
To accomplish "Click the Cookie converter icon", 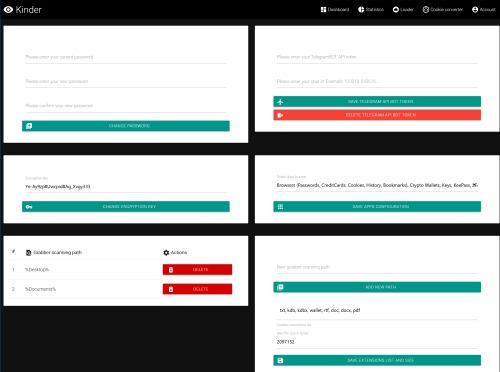I will 426,10.
